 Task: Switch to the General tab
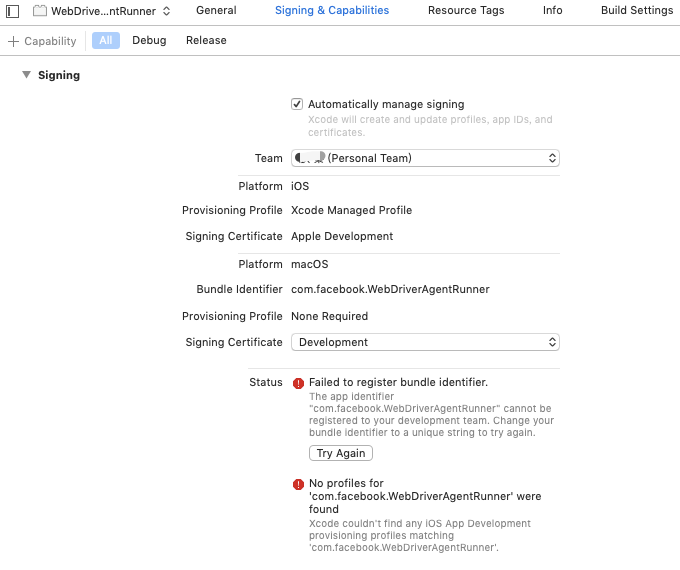coord(216,10)
